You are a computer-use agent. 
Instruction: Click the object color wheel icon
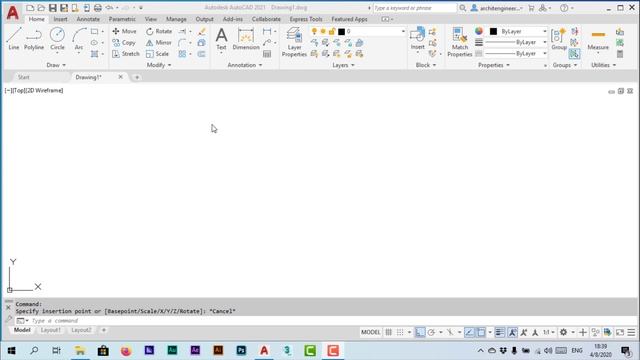(479, 31)
